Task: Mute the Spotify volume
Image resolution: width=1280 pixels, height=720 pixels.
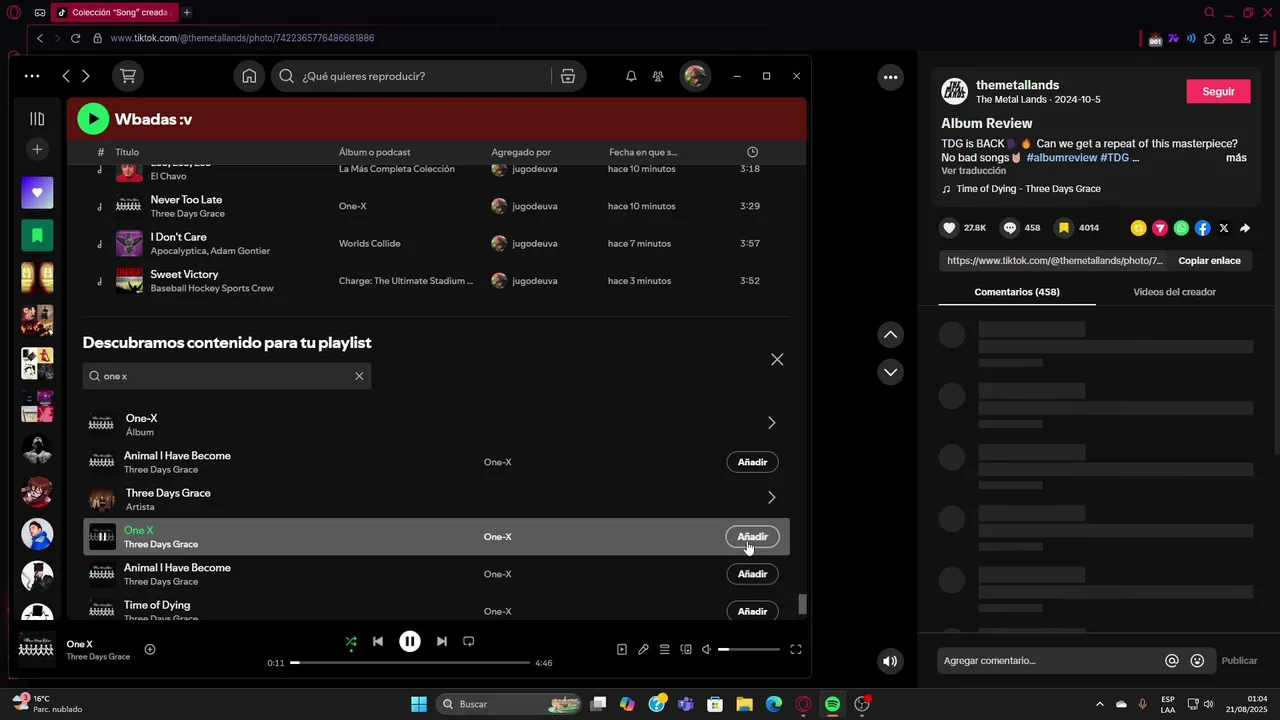Action: [706, 649]
